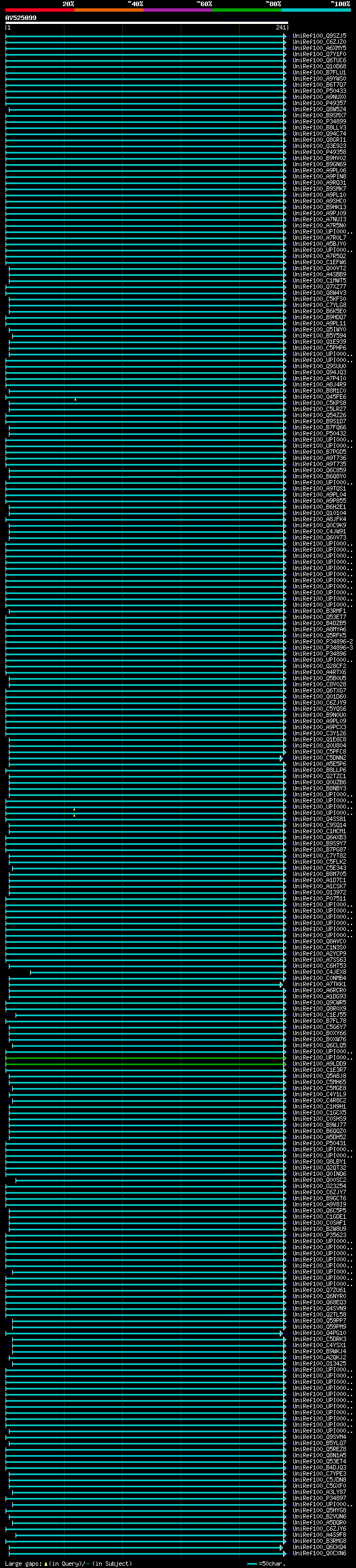The height and width of the screenshot is (1568, 356).
Task: Click the cyan ~100% legend segment
Action: point(317,11)
